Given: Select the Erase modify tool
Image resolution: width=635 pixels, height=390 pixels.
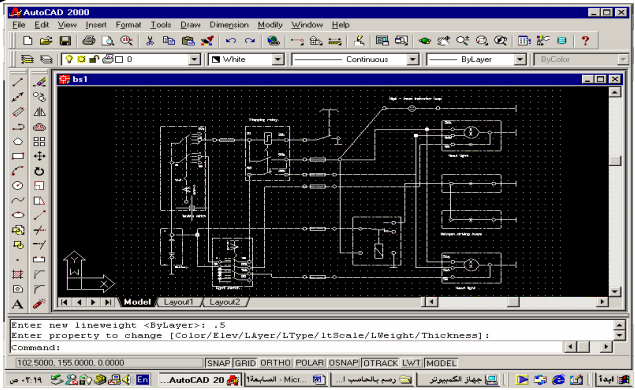Looking at the screenshot, I should coord(39,82).
